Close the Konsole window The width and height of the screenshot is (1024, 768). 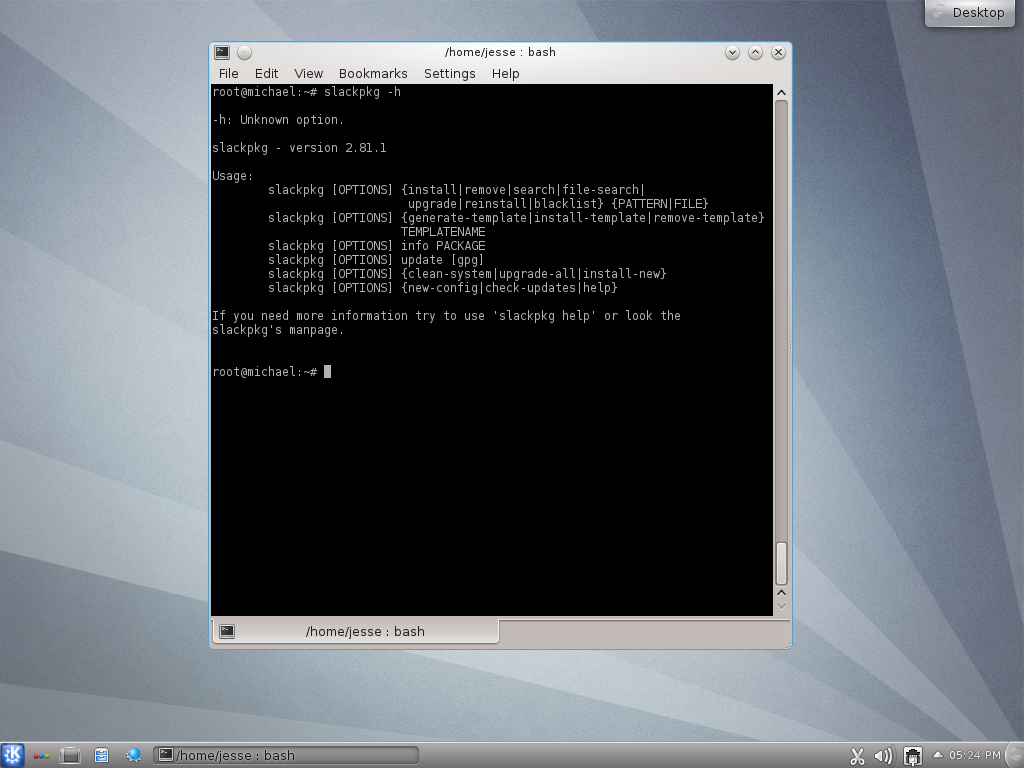(778, 52)
